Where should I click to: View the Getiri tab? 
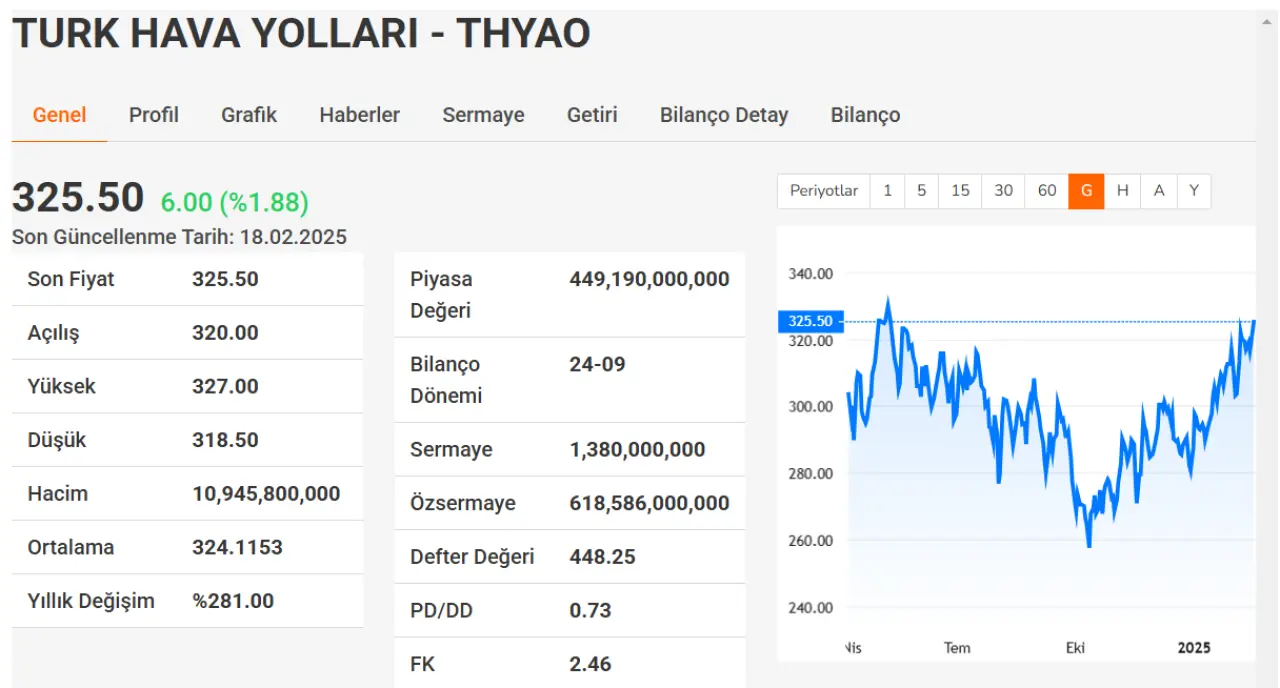click(592, 115)
